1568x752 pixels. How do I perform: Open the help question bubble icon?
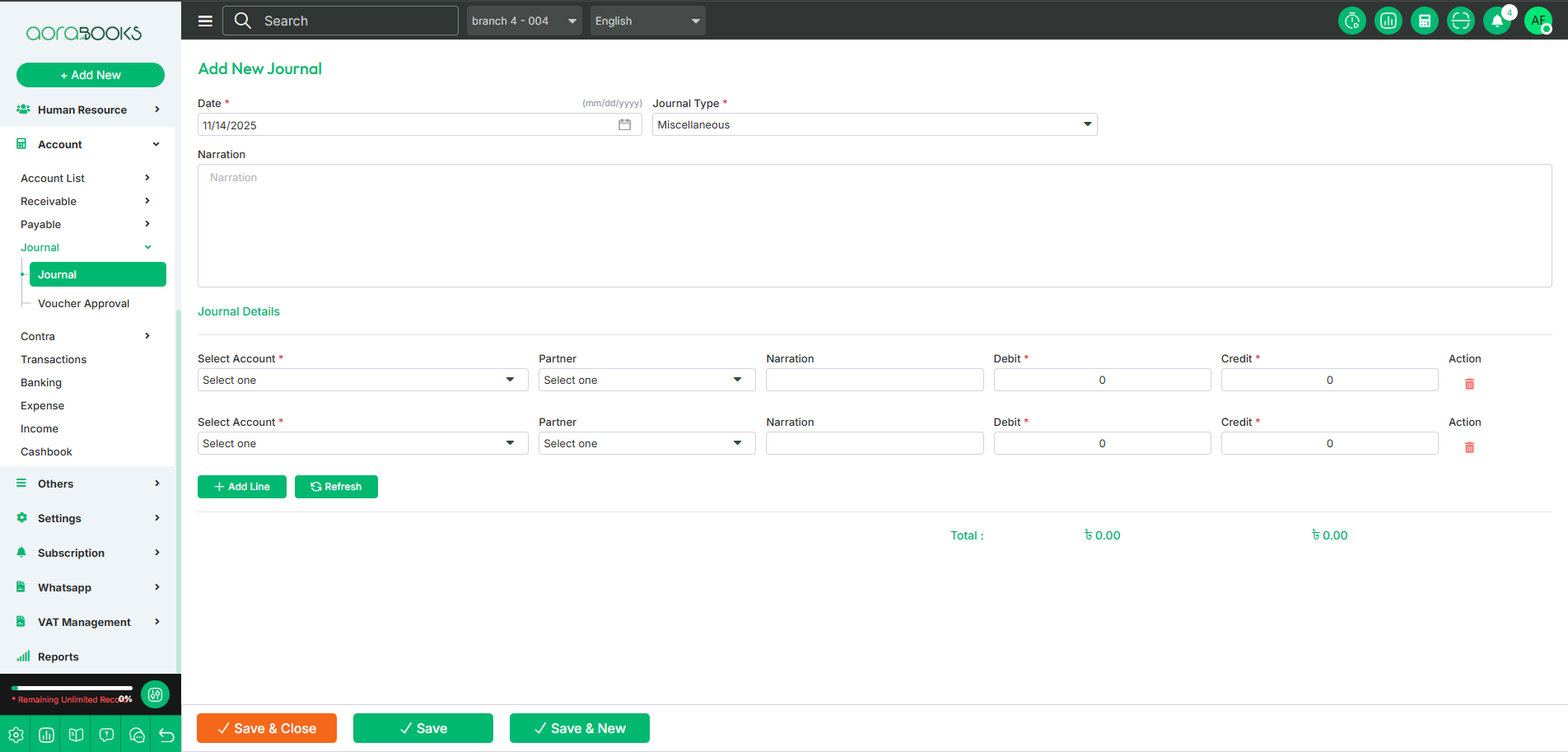click(x=106, y=735)
